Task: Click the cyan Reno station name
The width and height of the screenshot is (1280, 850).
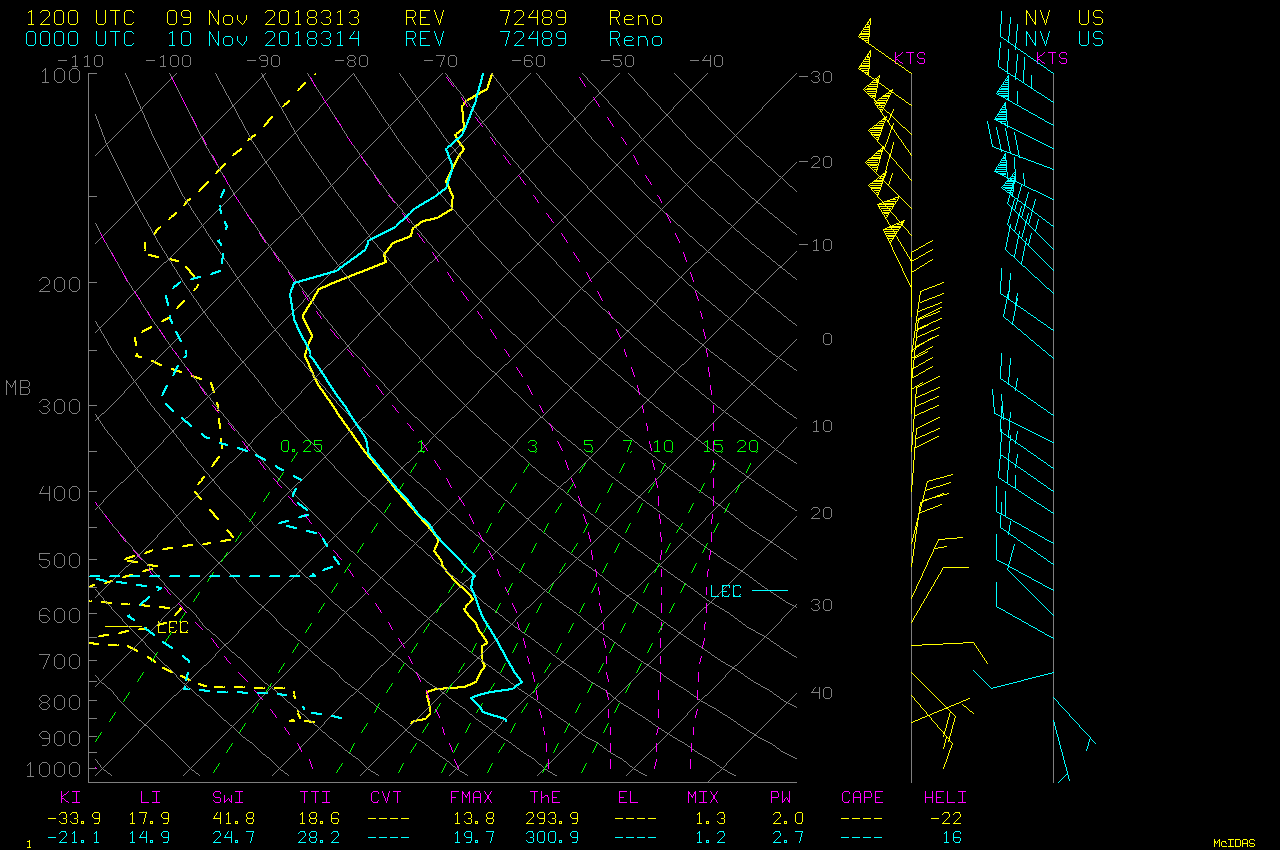Action: (635, 39)
